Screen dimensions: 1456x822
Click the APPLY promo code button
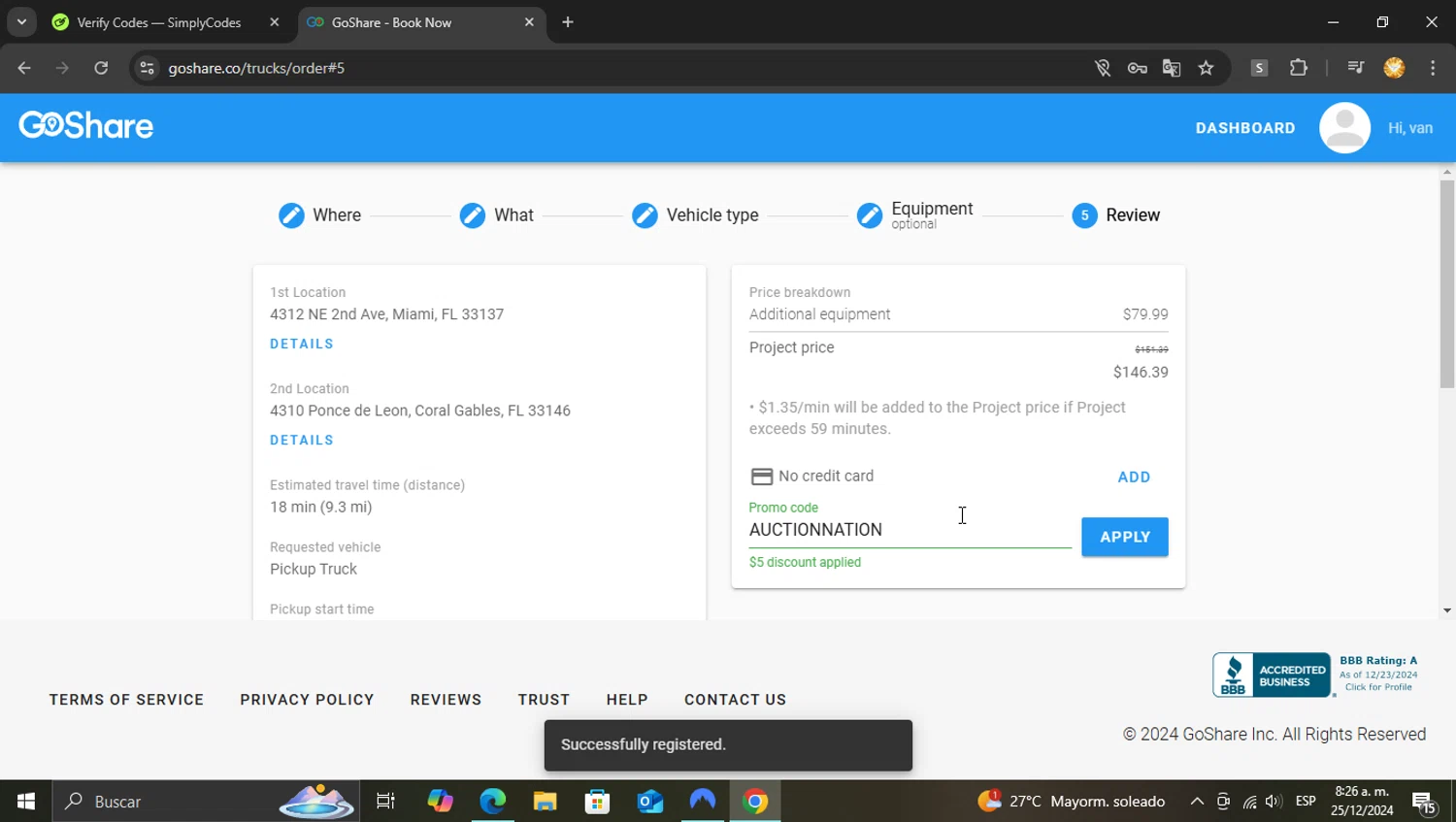(x=1125, y=537)
